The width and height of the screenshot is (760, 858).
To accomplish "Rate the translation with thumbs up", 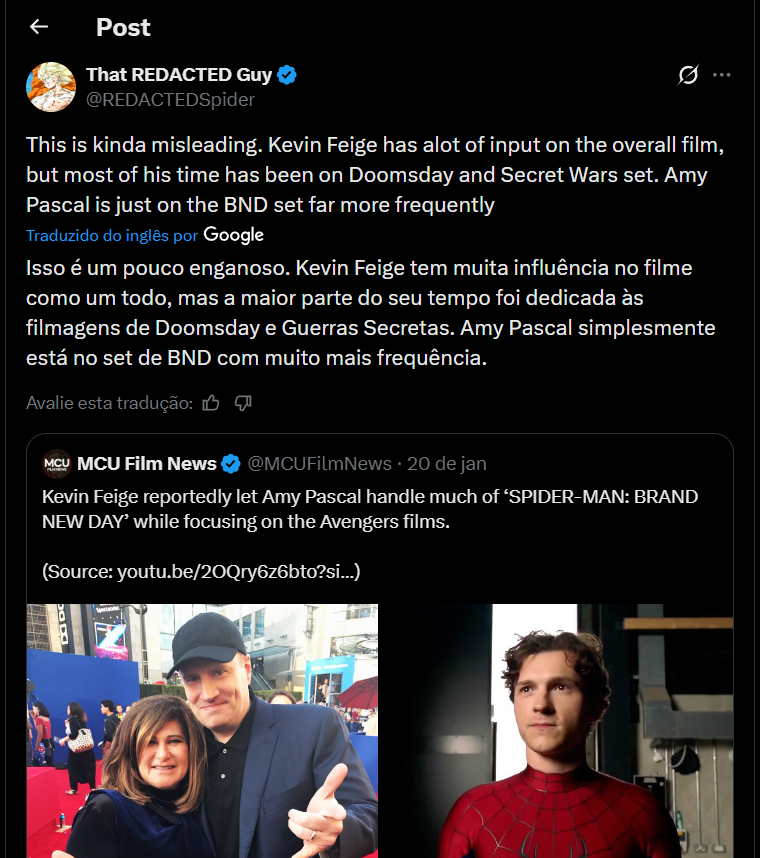I will tap(211, 403).
